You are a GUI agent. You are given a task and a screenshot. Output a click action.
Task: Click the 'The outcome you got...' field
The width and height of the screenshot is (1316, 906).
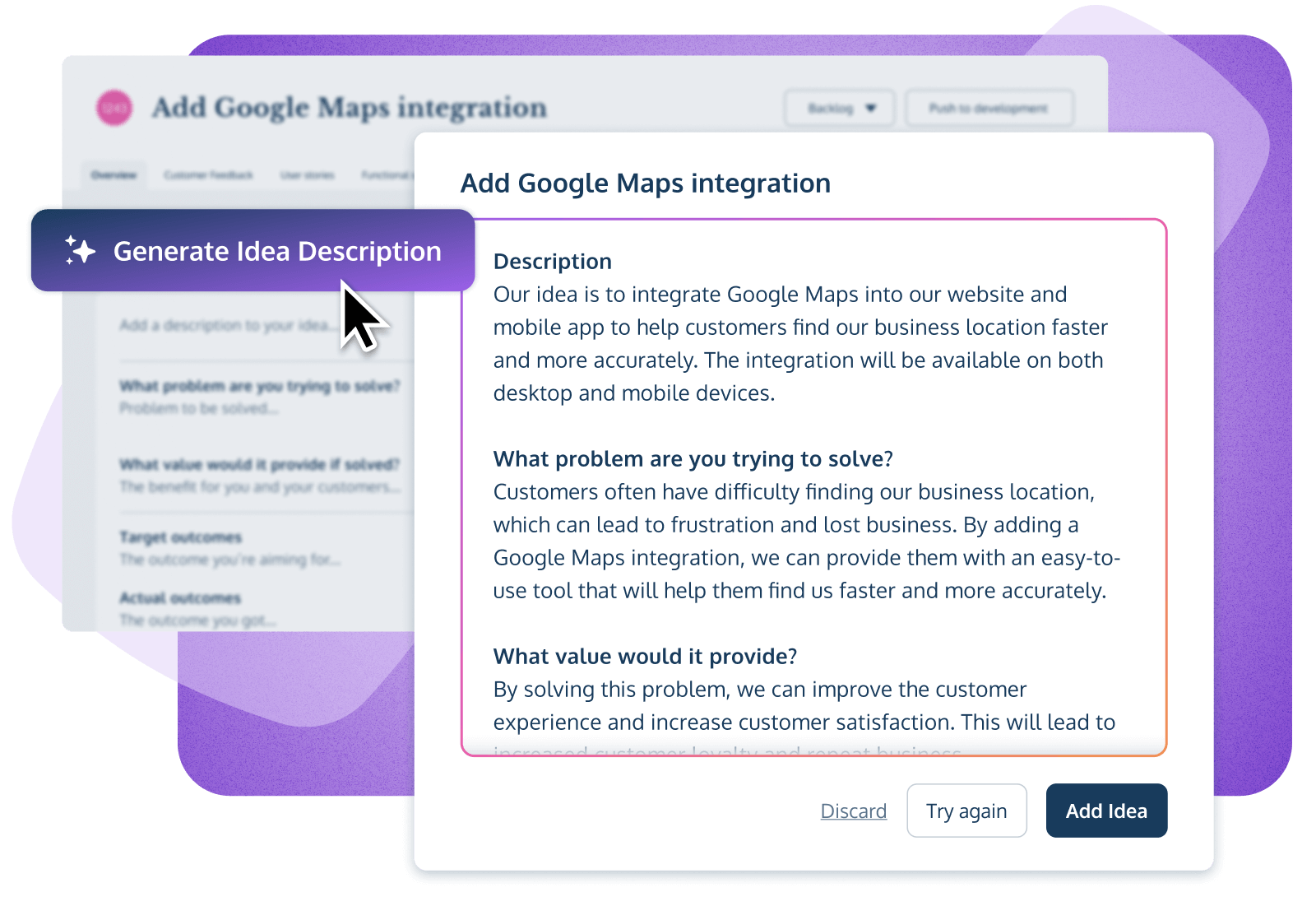tap(197, 620)
